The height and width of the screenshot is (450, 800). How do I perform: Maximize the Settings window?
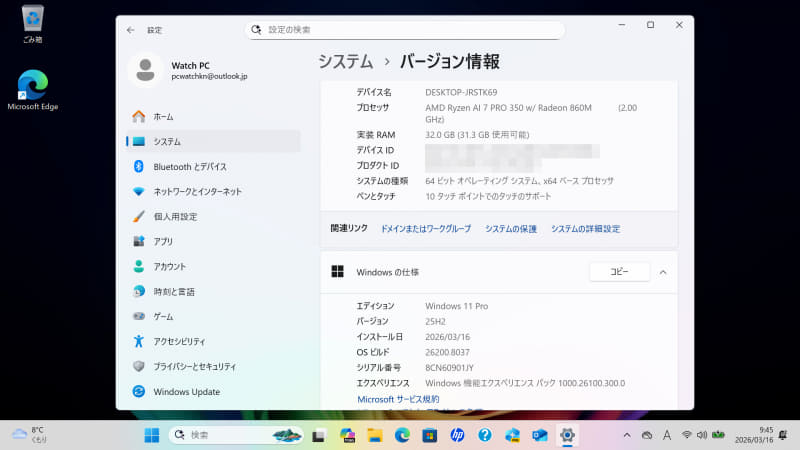pyautogui.click(x=651, y=25)
